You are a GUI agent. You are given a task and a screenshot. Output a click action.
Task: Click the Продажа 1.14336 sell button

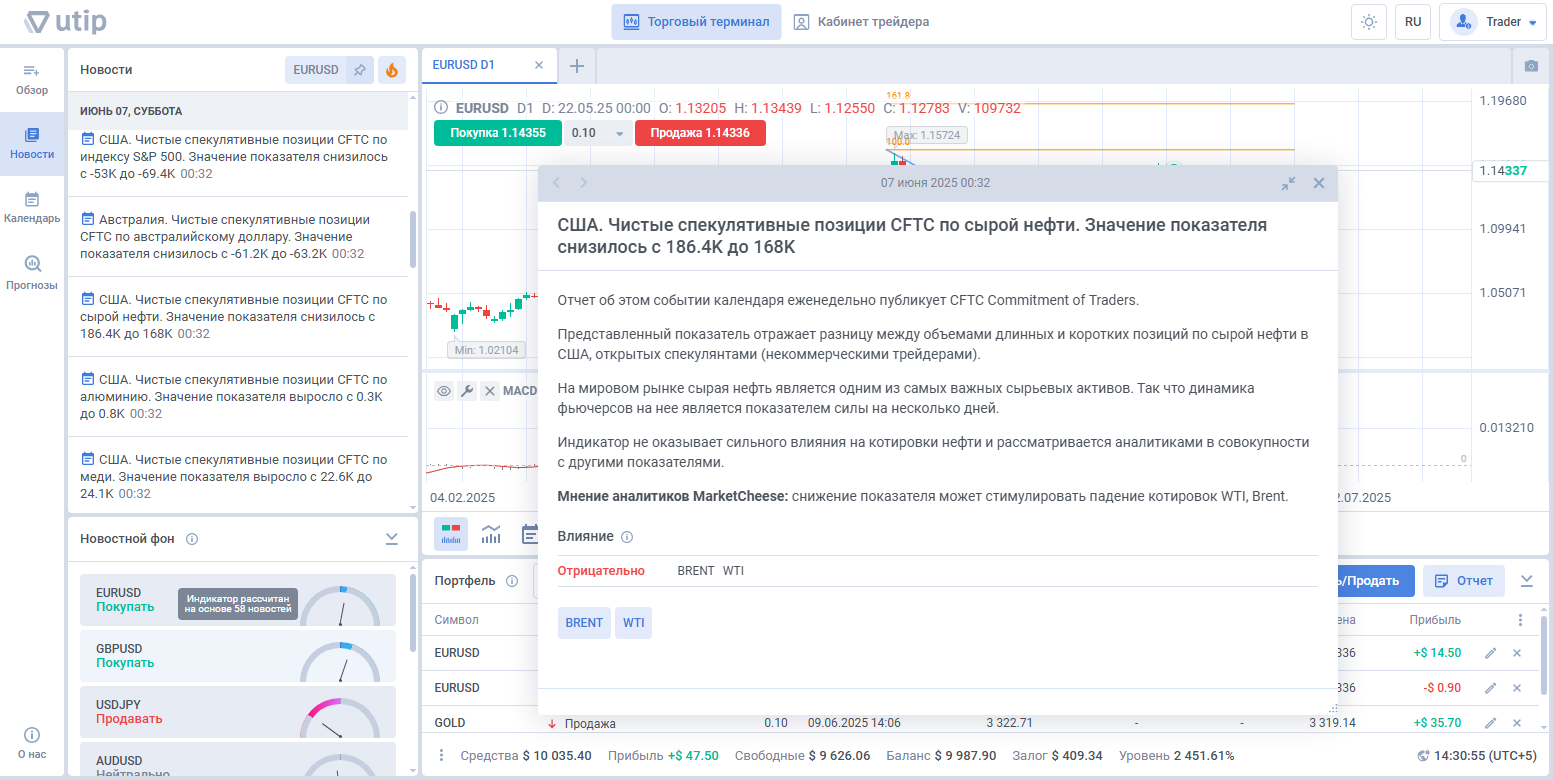point(700,133)
